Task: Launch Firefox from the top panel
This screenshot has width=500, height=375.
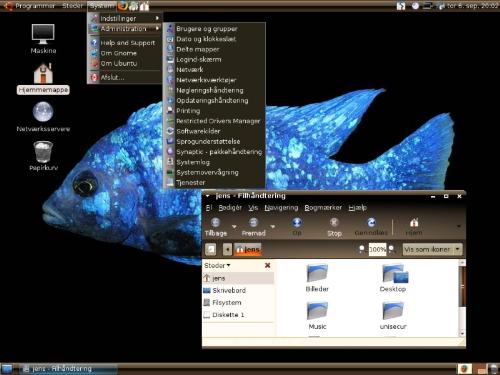Action: click(123, 5)
